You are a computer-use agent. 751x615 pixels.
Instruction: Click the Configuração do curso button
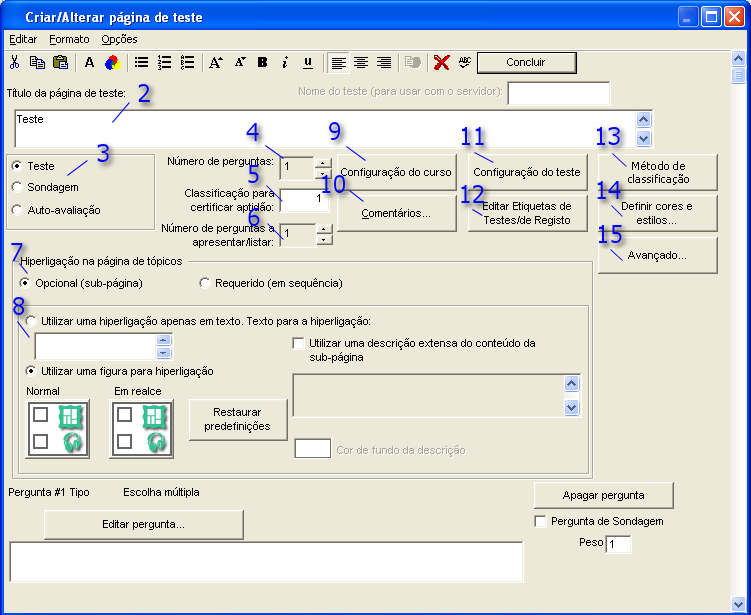(x=396, y=172)
